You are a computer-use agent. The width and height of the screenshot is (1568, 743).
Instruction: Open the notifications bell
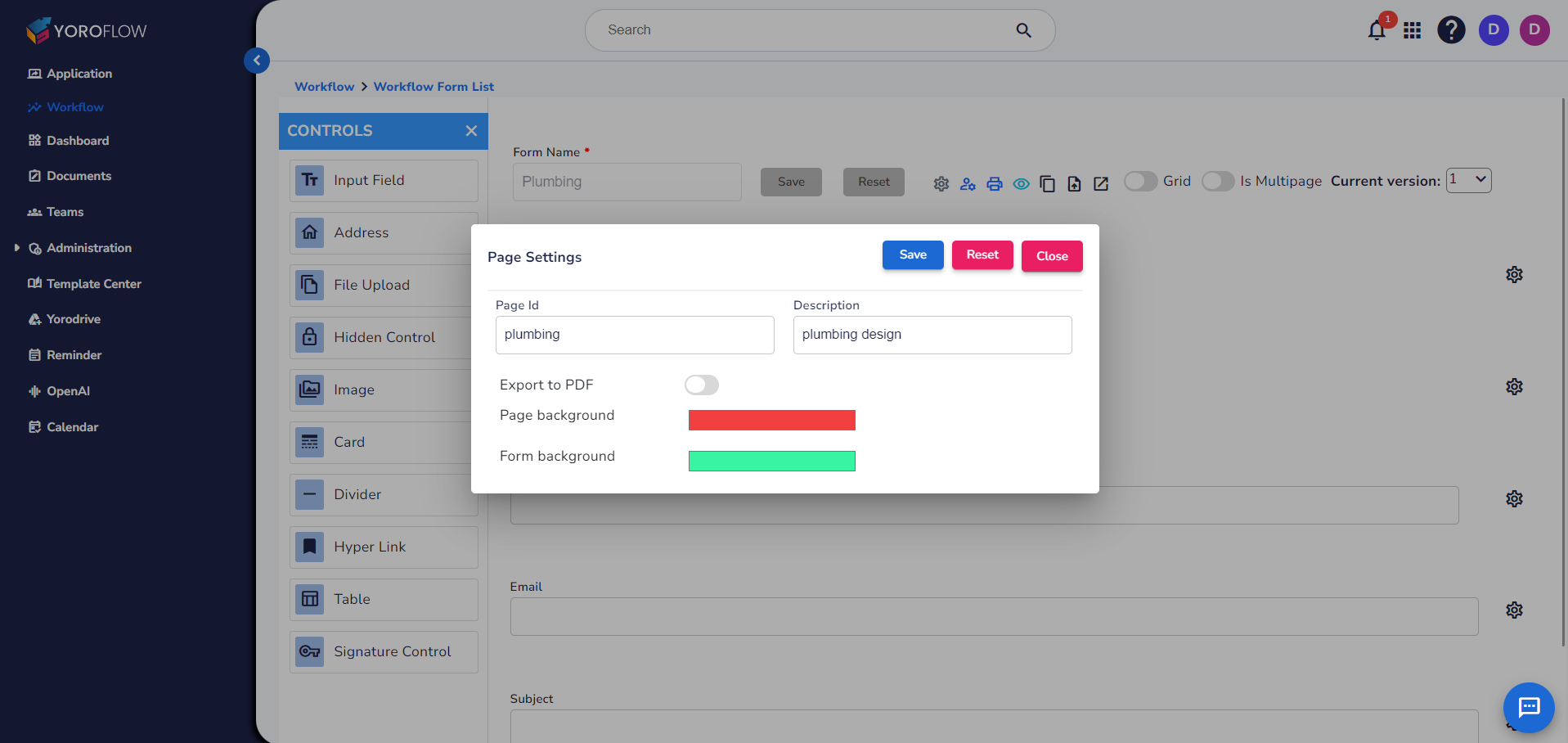click(x=1375, y=29)
